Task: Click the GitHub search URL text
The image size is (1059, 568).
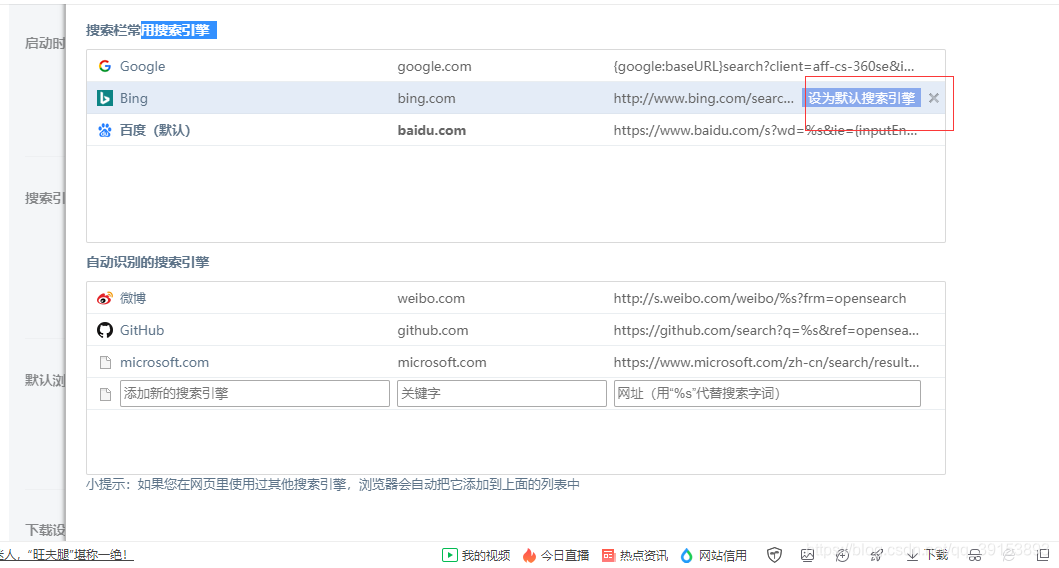Action: coord(766,330)
